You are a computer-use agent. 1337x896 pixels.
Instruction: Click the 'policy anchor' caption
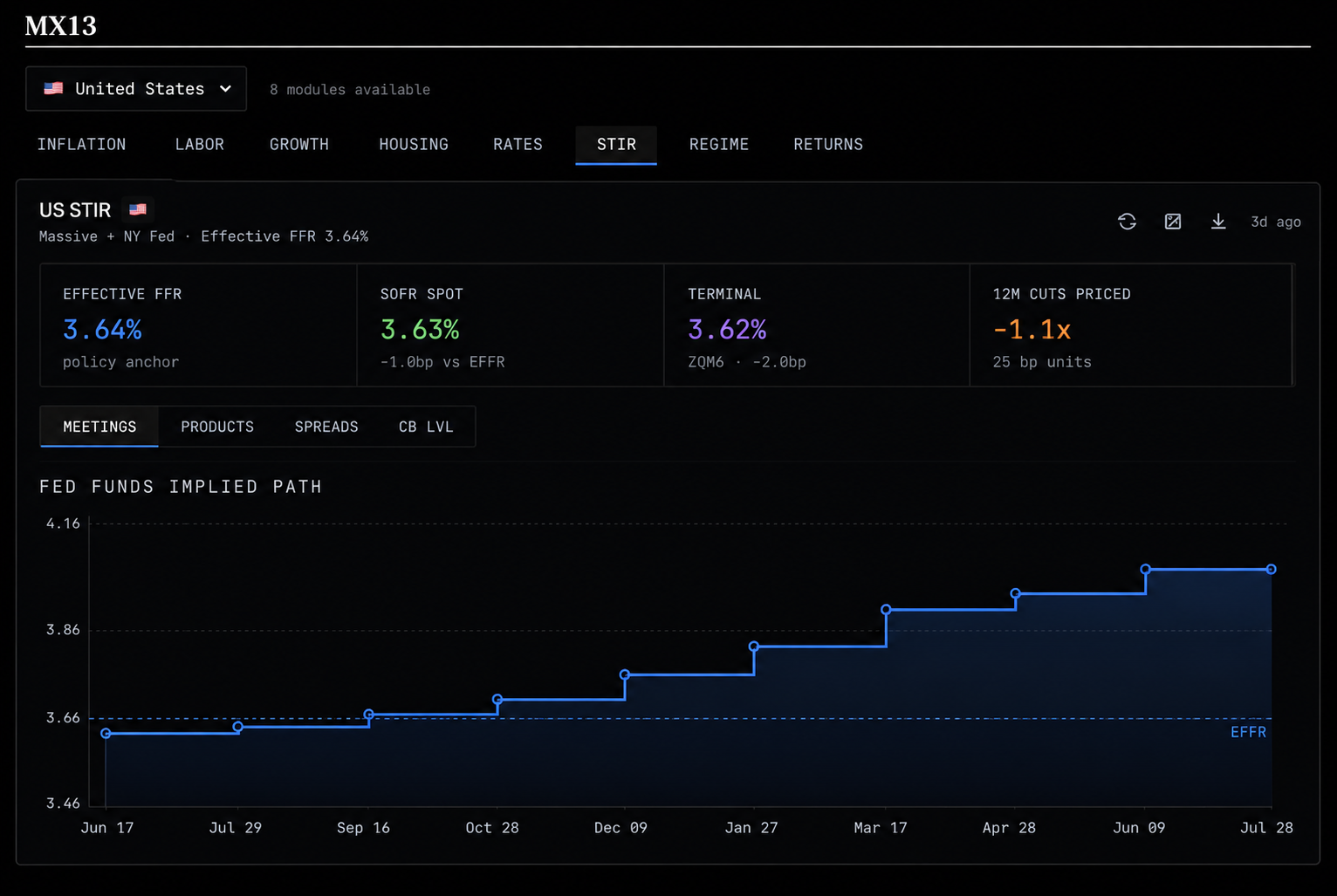[120, 362]
